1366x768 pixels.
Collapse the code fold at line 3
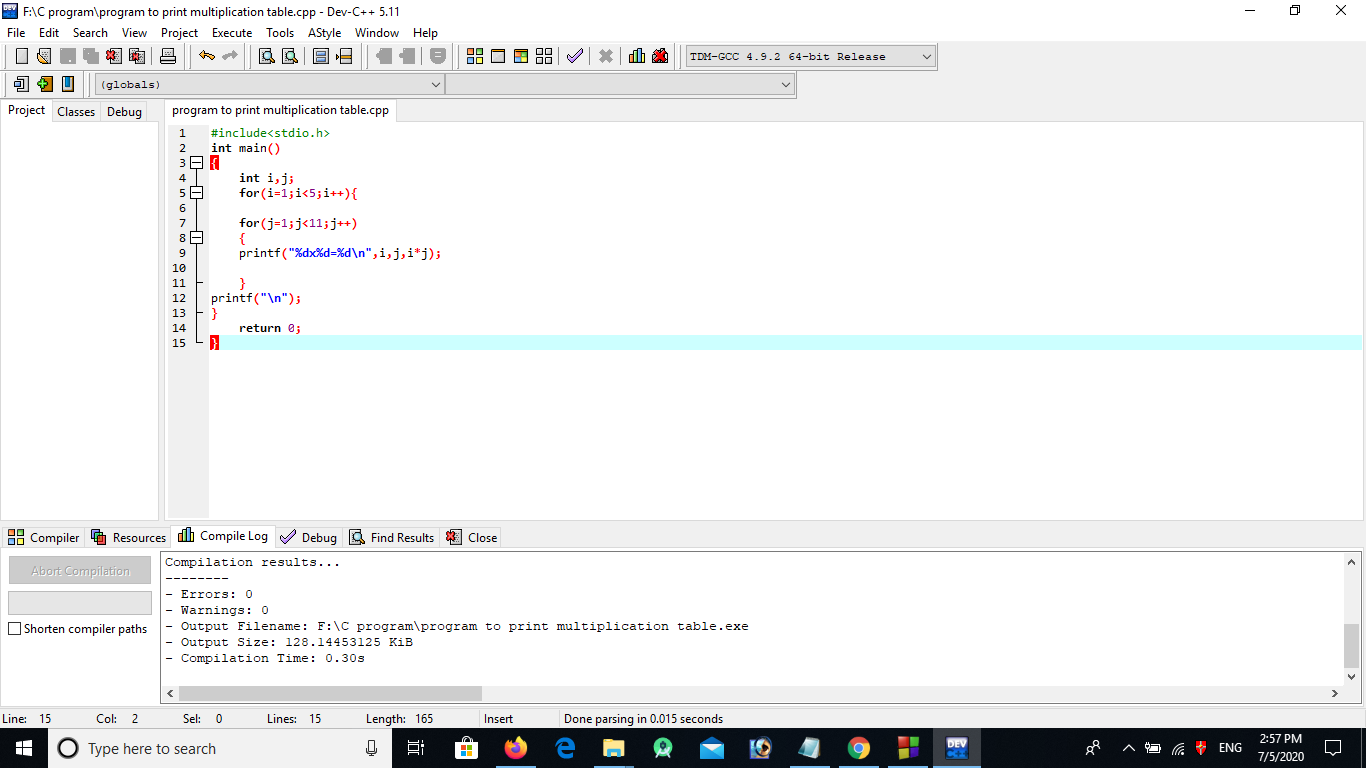click(197, 163)
